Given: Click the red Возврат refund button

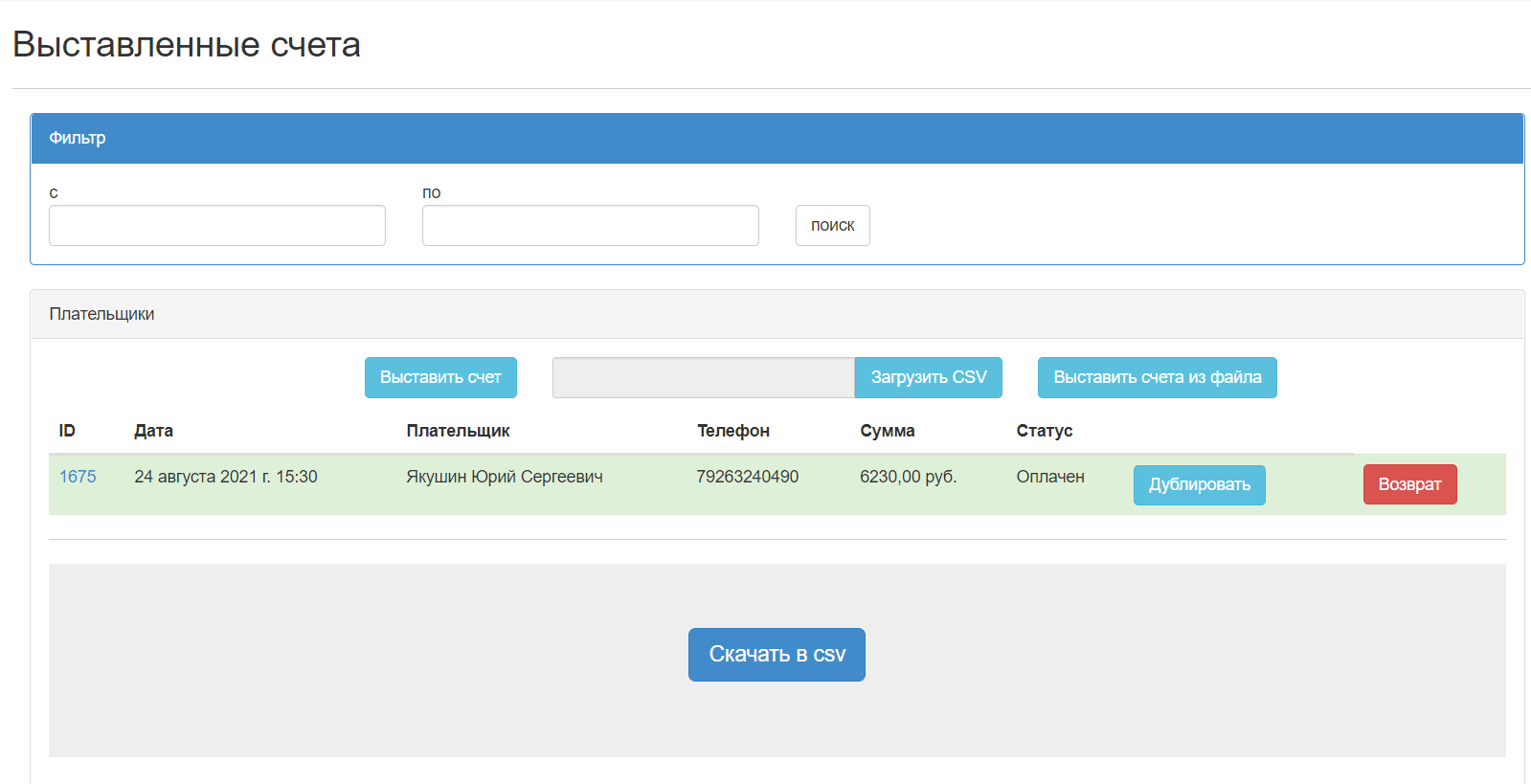Looking at the screenshot, I should pyautogui.click(x=1409, y=484).
